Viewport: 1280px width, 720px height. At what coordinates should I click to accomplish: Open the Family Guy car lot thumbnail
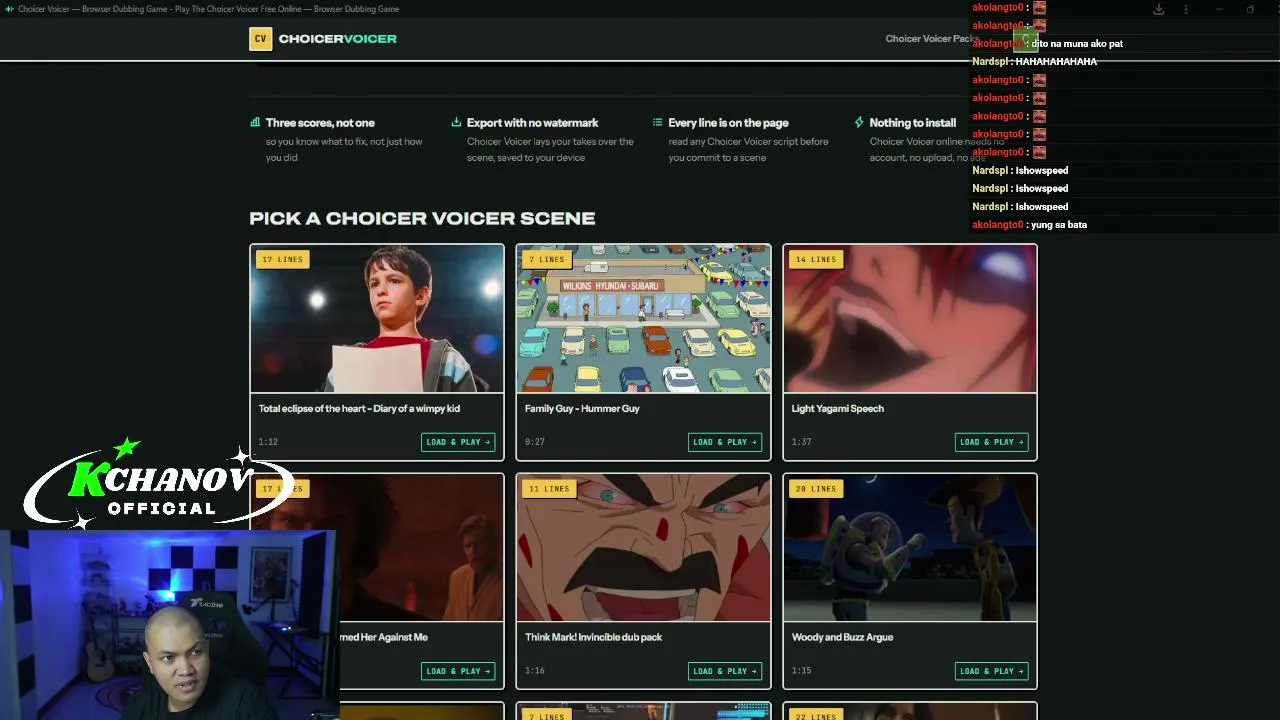(x=644, y=319)
